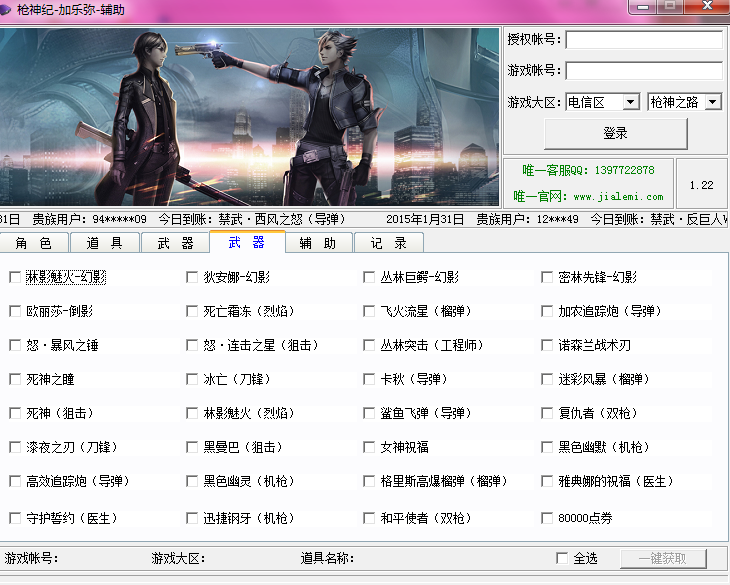Go to the first 武器 tab
Image resolution: width=730 pixels, height=585 pixels.
tap(176, 243)
